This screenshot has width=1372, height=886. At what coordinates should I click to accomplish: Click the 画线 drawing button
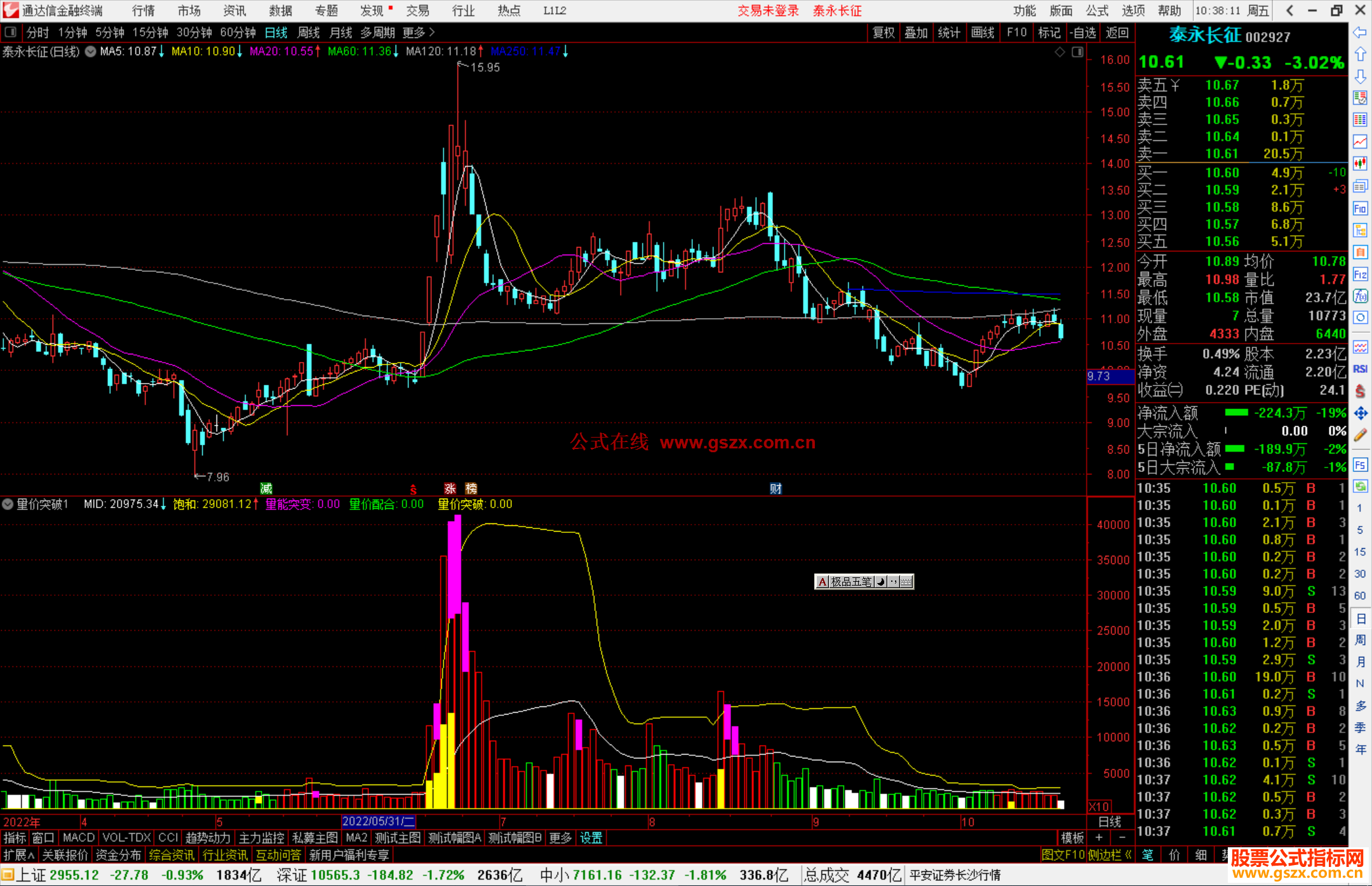(x=982, y=32)
